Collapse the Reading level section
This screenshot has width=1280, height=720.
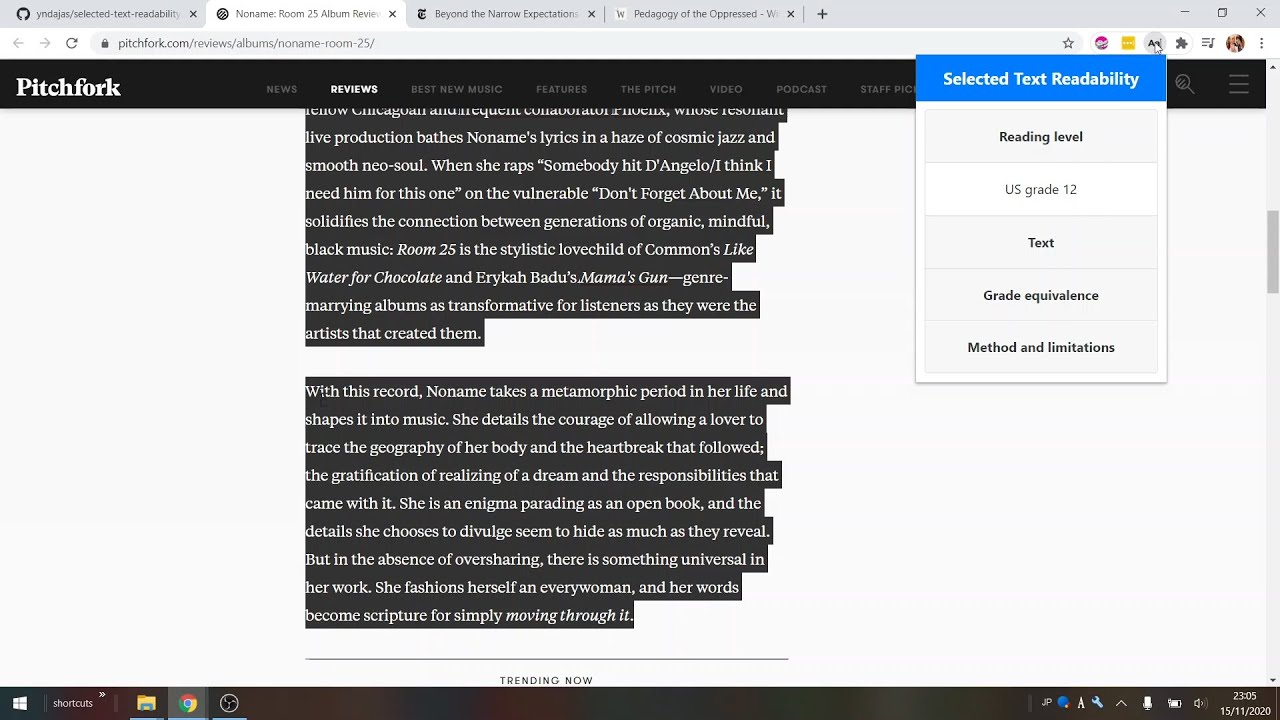coord(1041,136)
